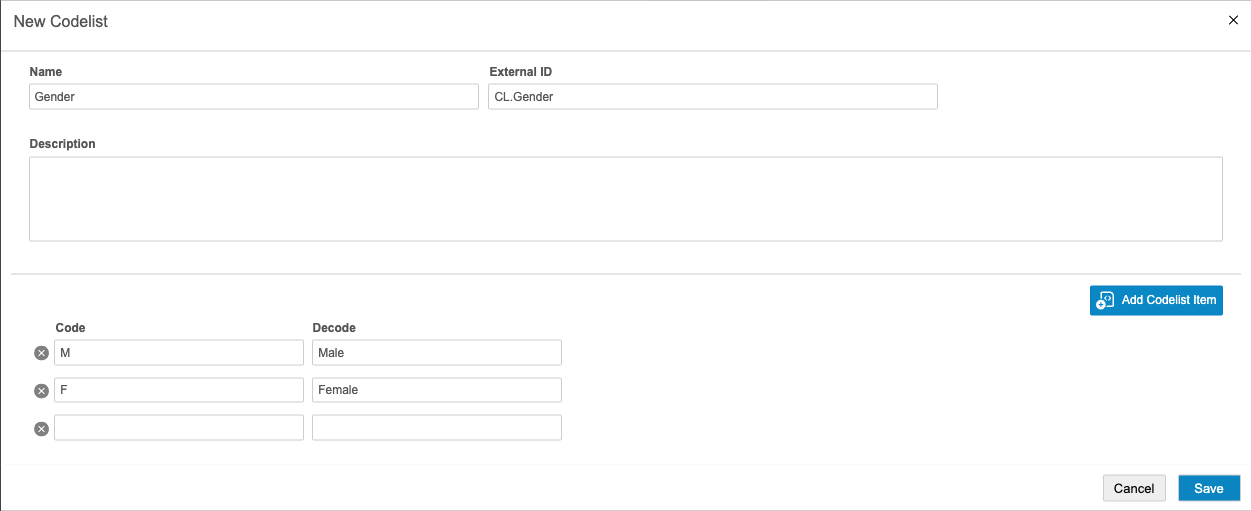This screenshot has height=511, width=1251.
Task: Focus the Name field containing Gender
Action: [254, 97]
